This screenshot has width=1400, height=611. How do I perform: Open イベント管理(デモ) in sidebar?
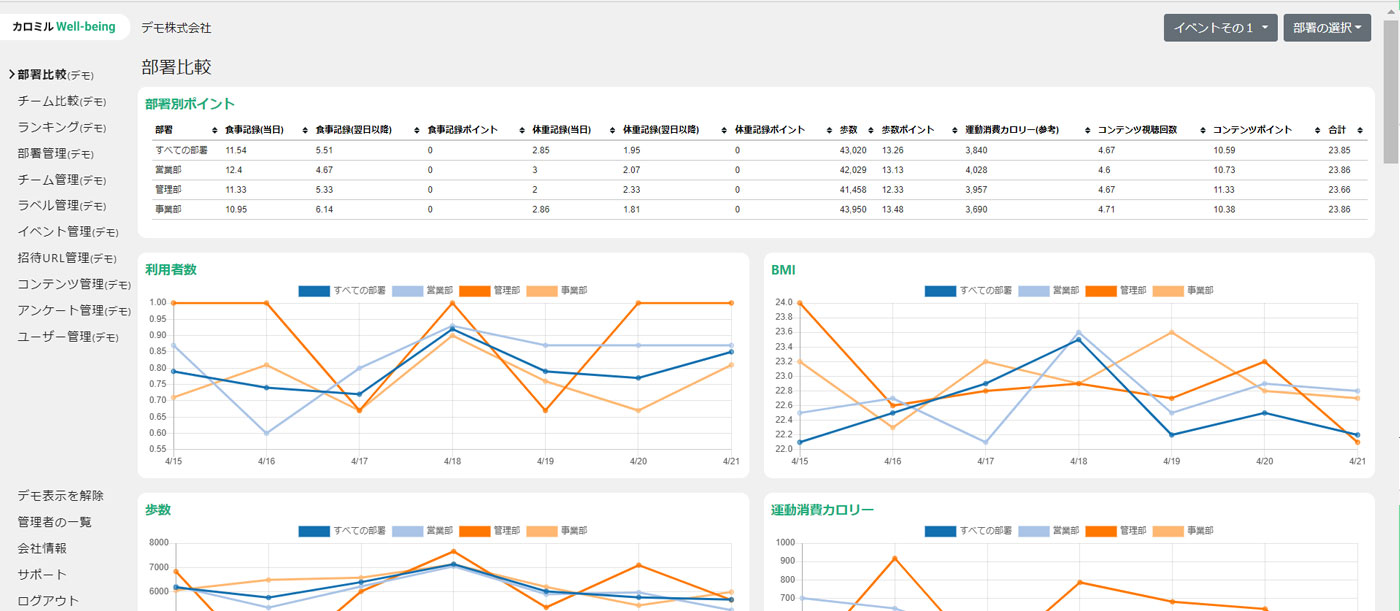[x=68, y=232]
